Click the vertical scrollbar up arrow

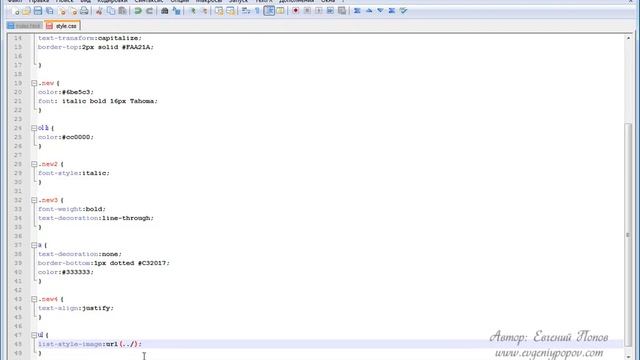(x=628, y=38)
